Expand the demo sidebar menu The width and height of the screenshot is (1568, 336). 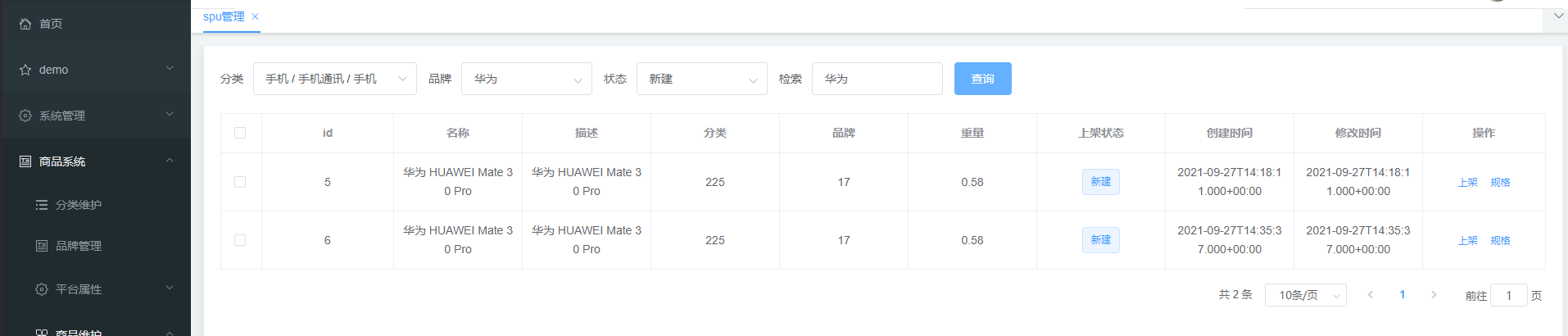pos(170,68)
